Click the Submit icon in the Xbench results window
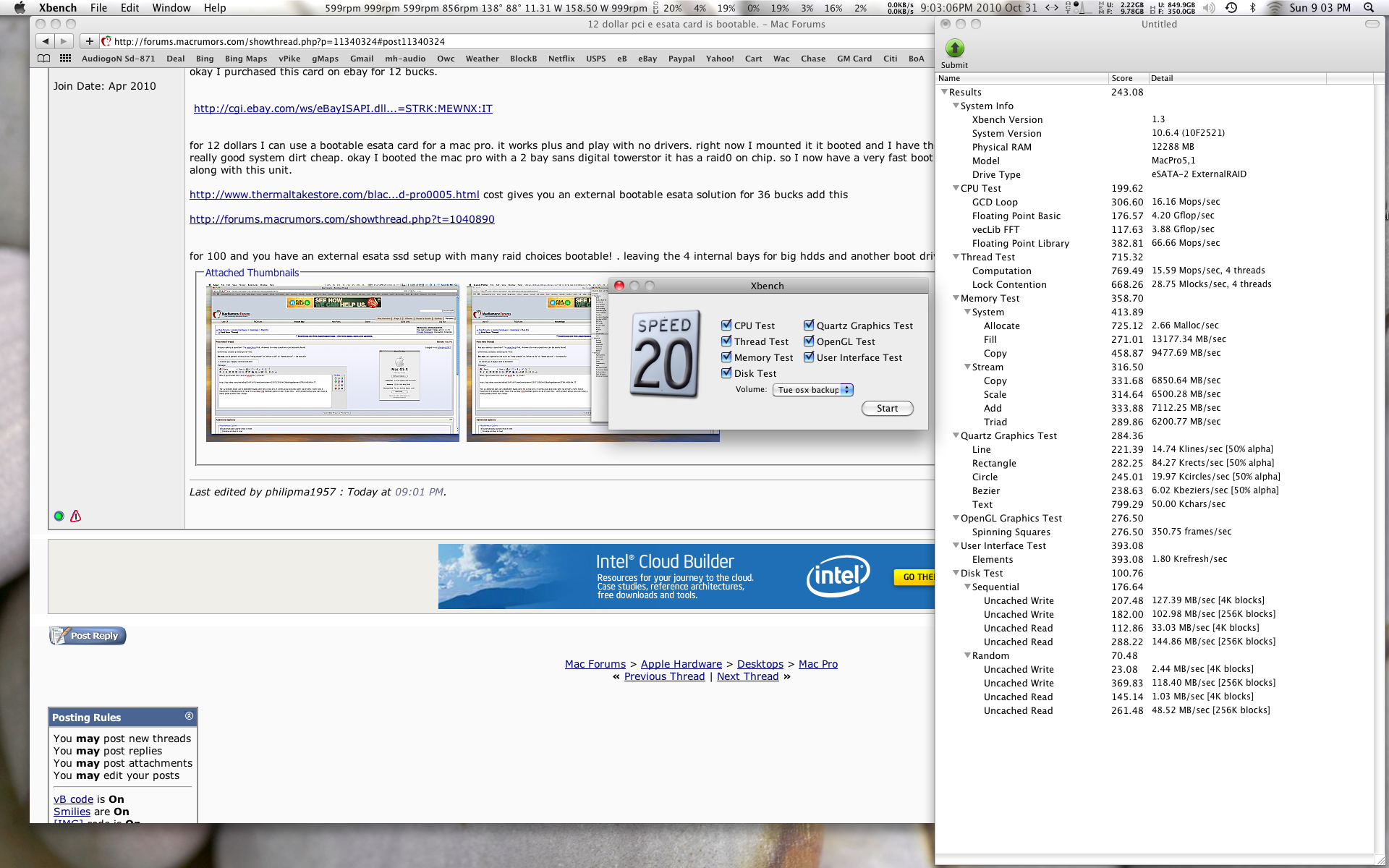This screenshot has width=1389, height=868. coord(954,49)
